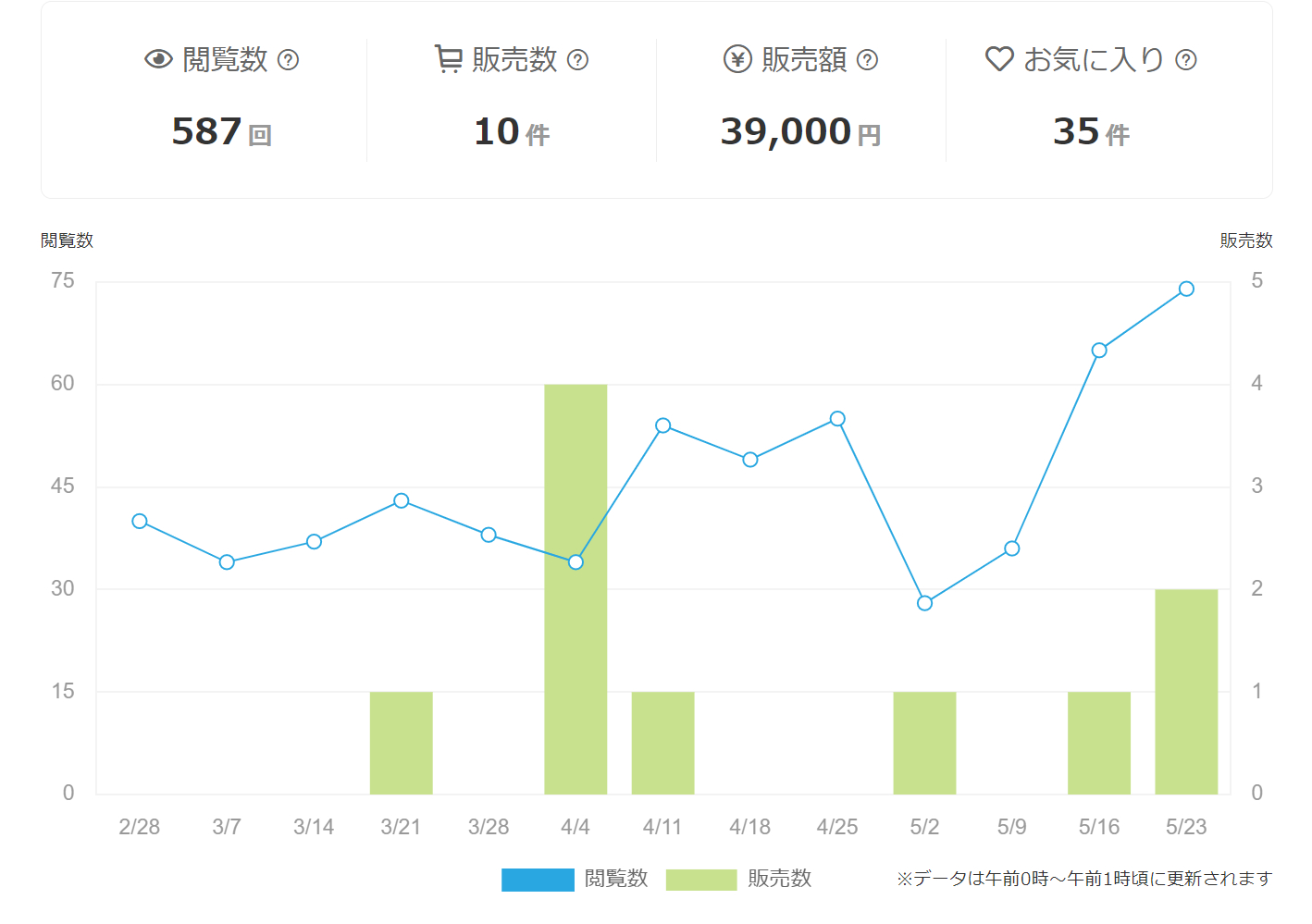Click the 2/28 date axis label
Image resolution: width=1312 pixels, height=924 pixels.
pyautogui.click(x=140, y=827)
